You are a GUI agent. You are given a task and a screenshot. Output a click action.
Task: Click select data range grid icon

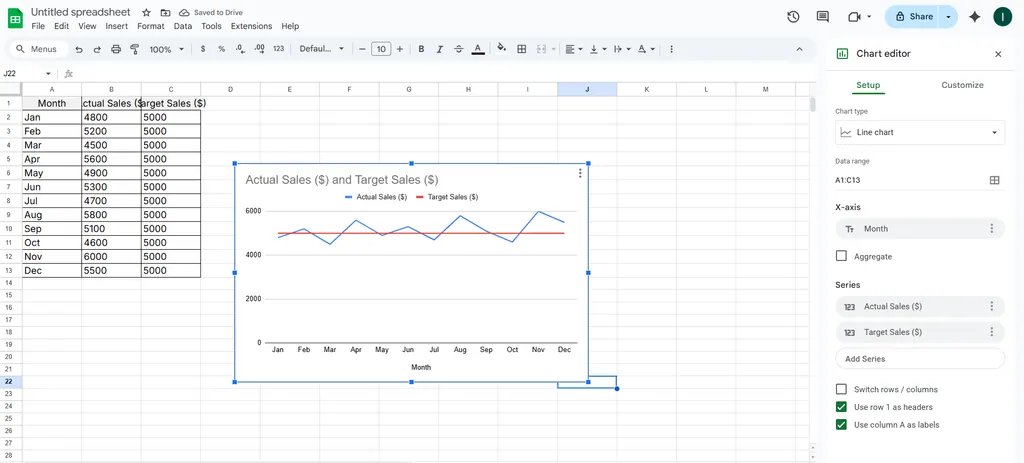994,180
